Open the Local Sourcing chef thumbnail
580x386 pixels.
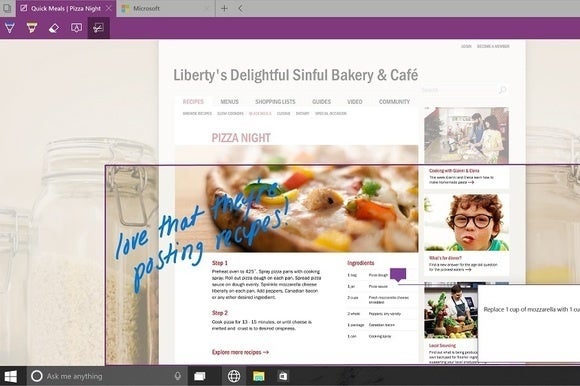pyautogui.click(x=451, y=311)
